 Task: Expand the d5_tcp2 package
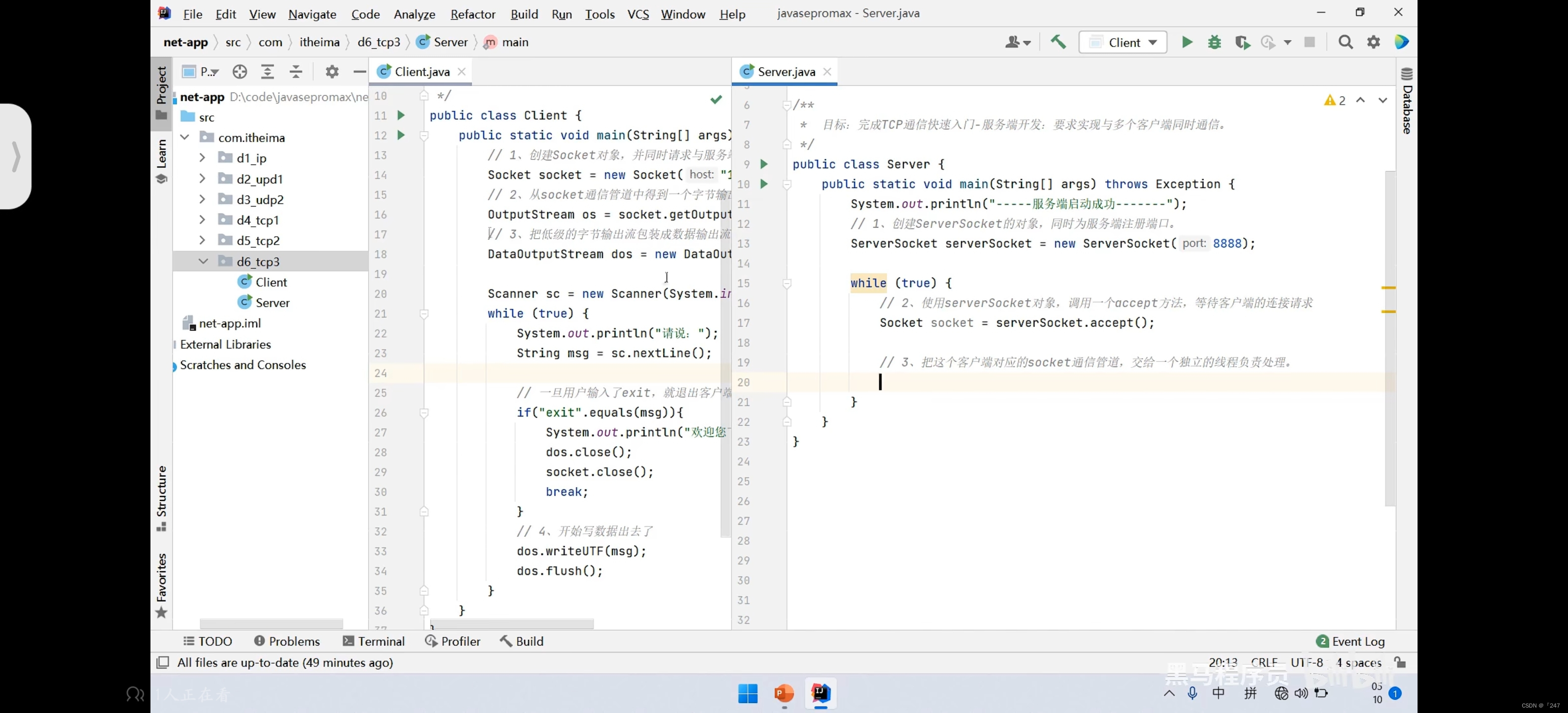point(202,241)
